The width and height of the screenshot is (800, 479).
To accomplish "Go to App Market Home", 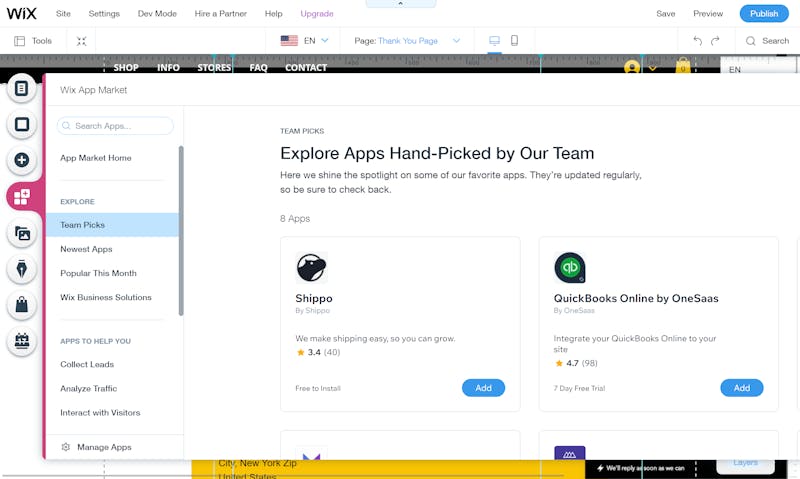I will (x=95, y=158).
